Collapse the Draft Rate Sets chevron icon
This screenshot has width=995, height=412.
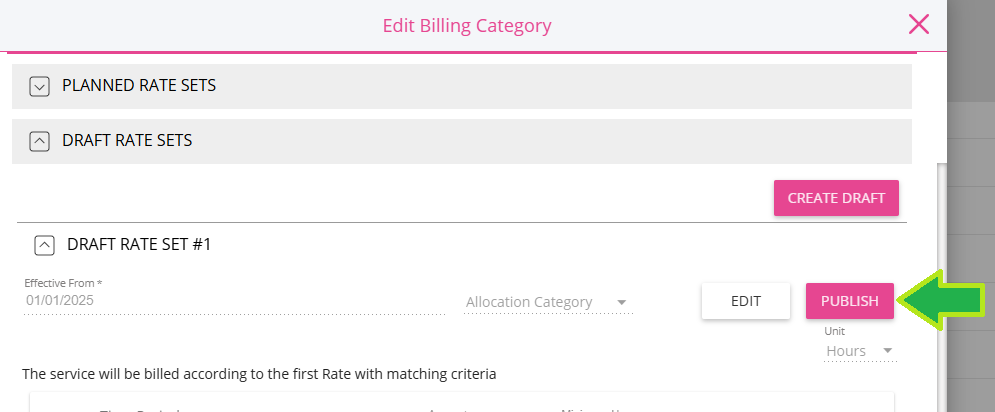coord(39,141)
